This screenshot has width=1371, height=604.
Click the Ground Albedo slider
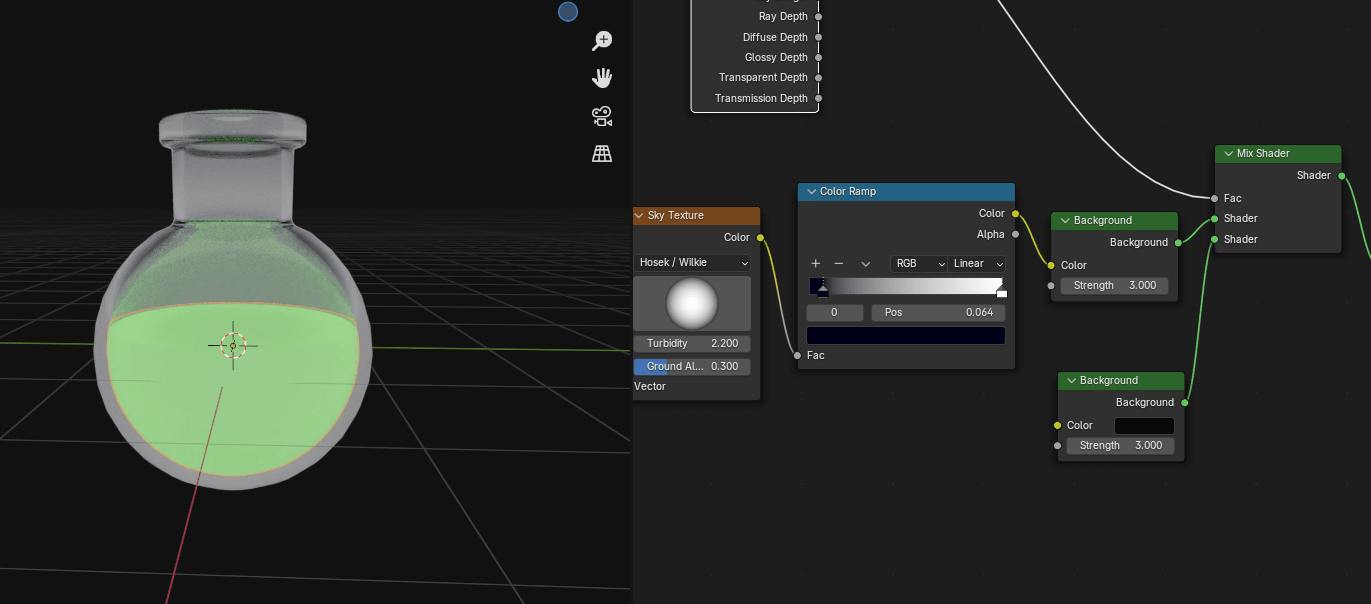tap(692, 367)
